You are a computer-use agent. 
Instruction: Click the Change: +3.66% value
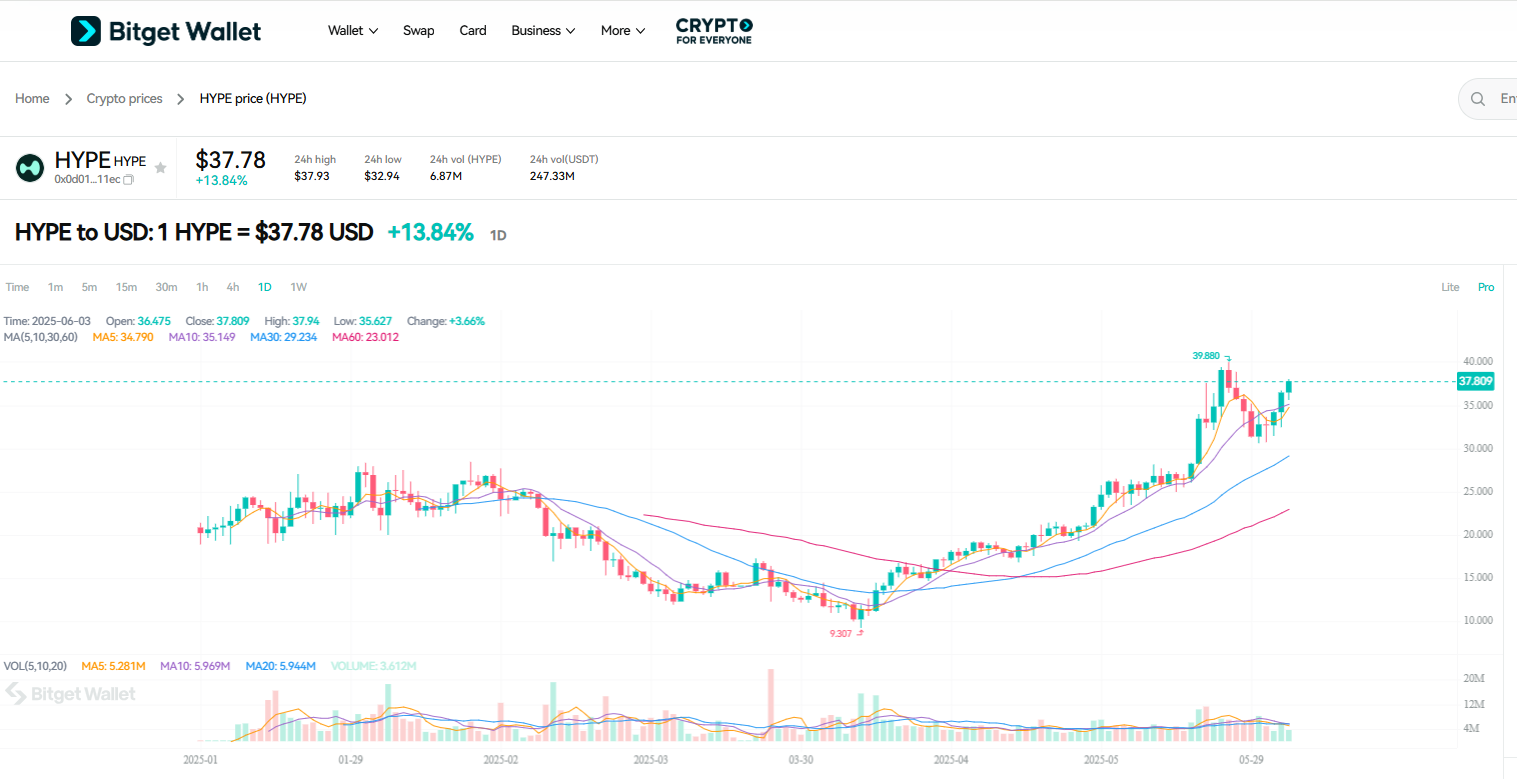point(445,321)
